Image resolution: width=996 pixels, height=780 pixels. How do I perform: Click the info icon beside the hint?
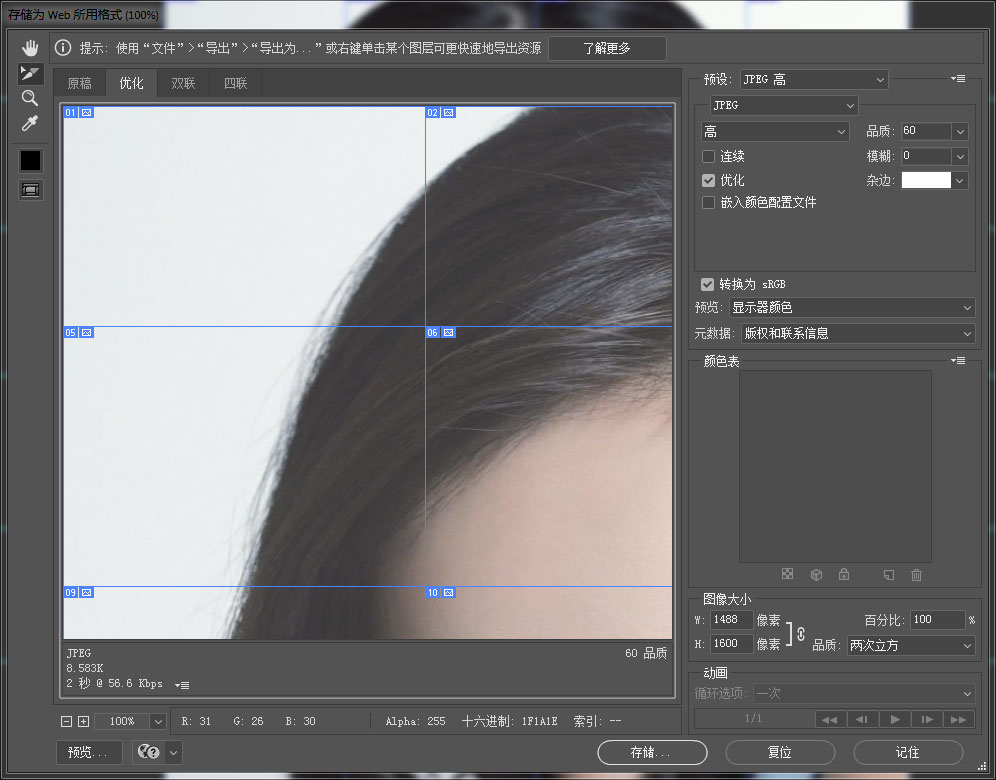coord(63,48)
